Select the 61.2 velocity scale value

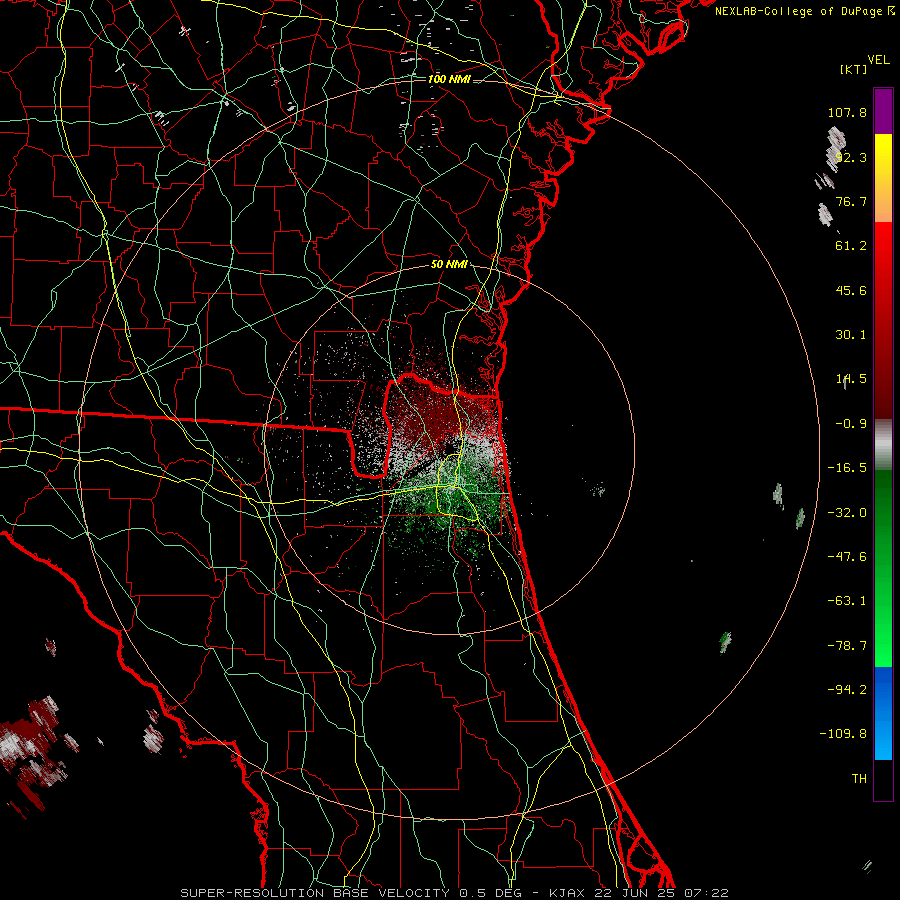coord(851,246)
